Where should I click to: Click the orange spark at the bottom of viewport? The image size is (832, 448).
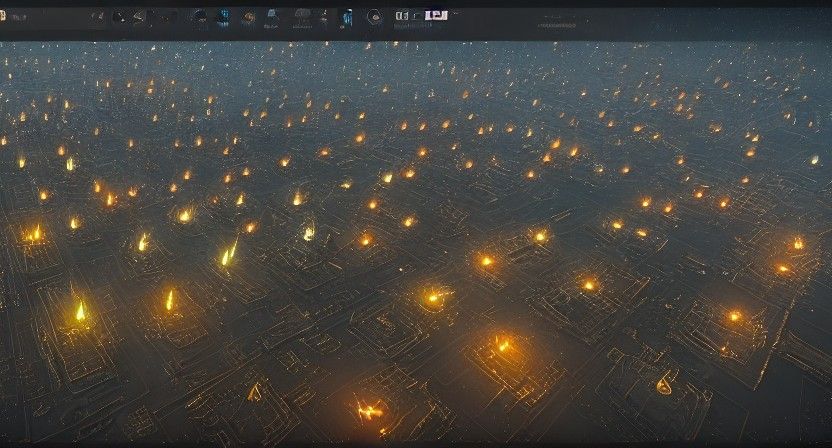(367, 409)
